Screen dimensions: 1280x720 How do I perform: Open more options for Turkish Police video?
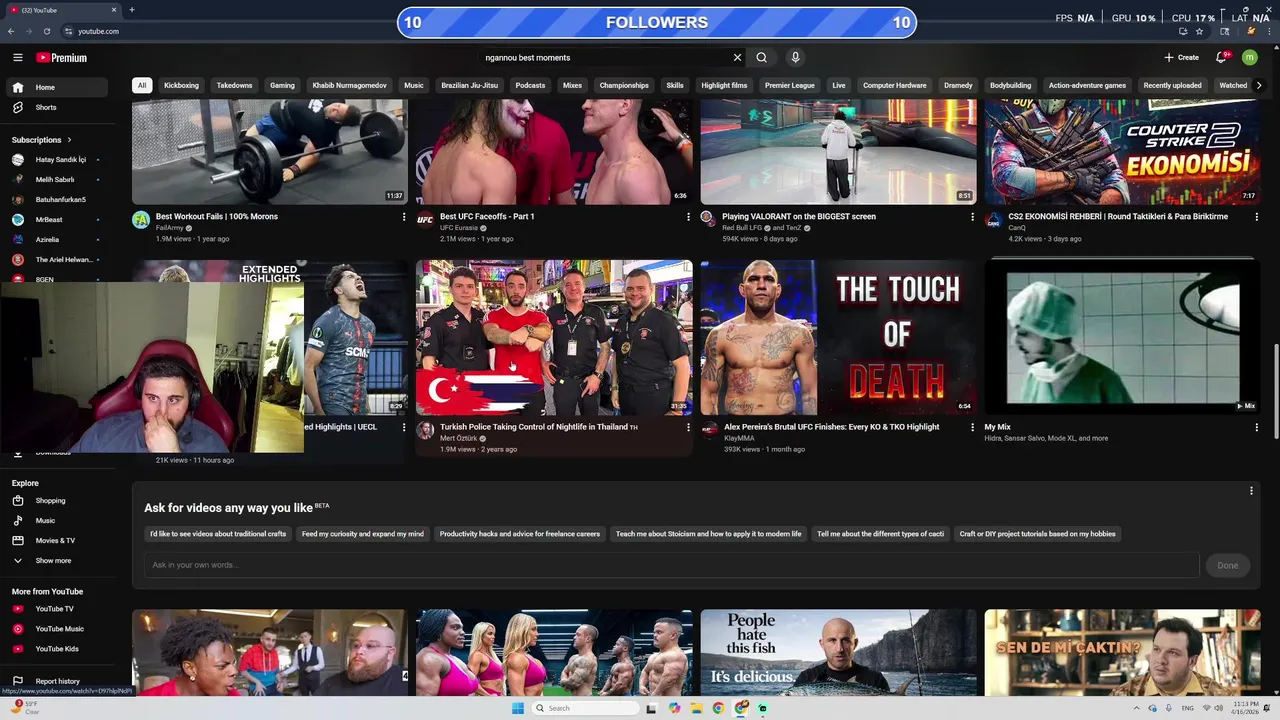[688, 427]
